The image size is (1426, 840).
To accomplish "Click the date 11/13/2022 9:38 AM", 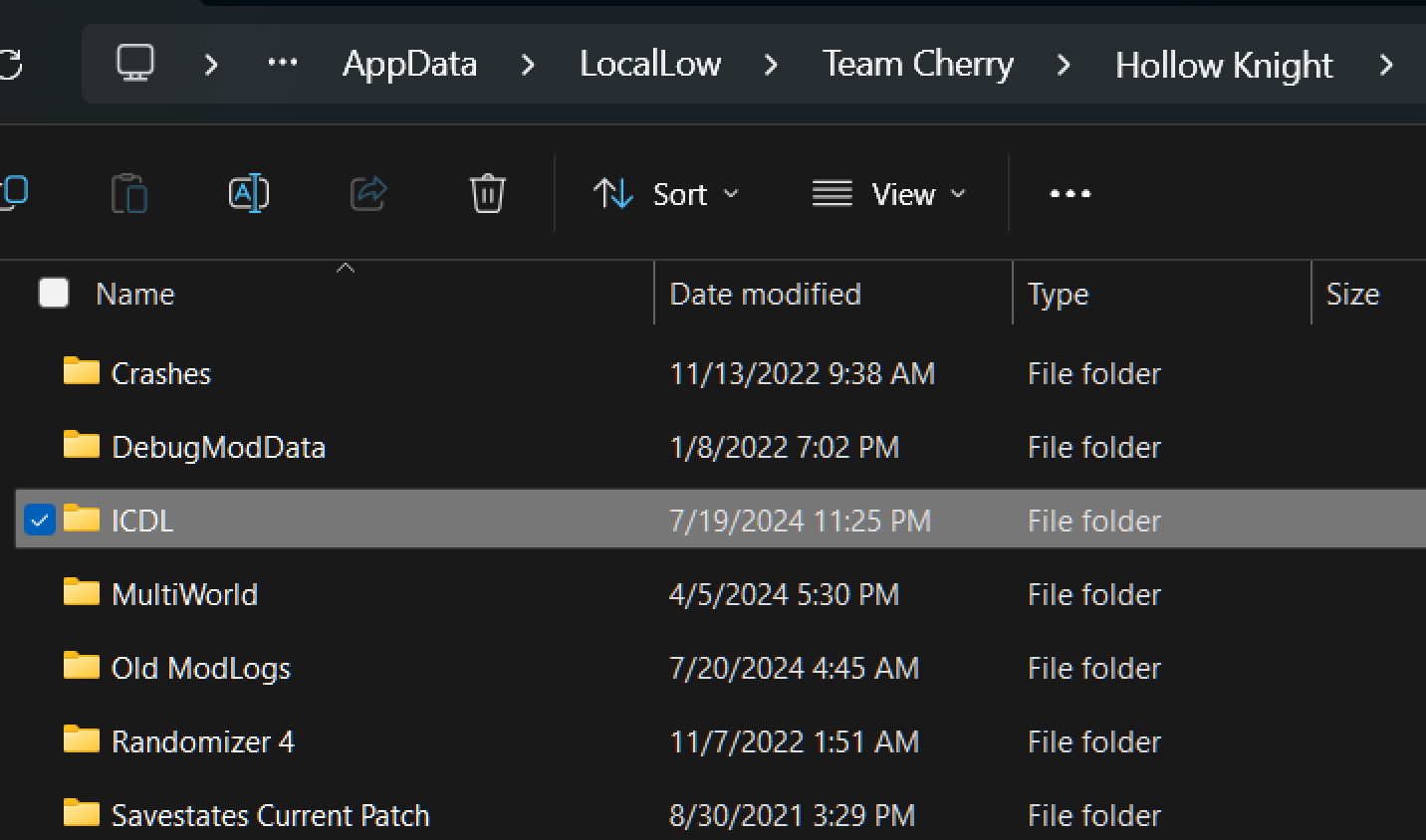I will (x=803, y=373).
